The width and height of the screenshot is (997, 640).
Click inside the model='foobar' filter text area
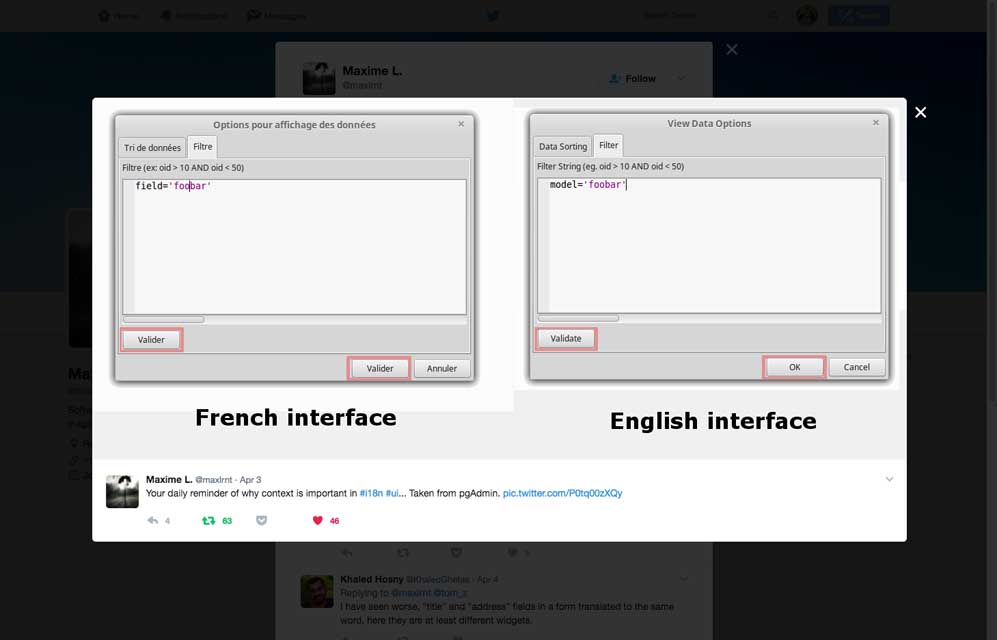click(709, 245)
